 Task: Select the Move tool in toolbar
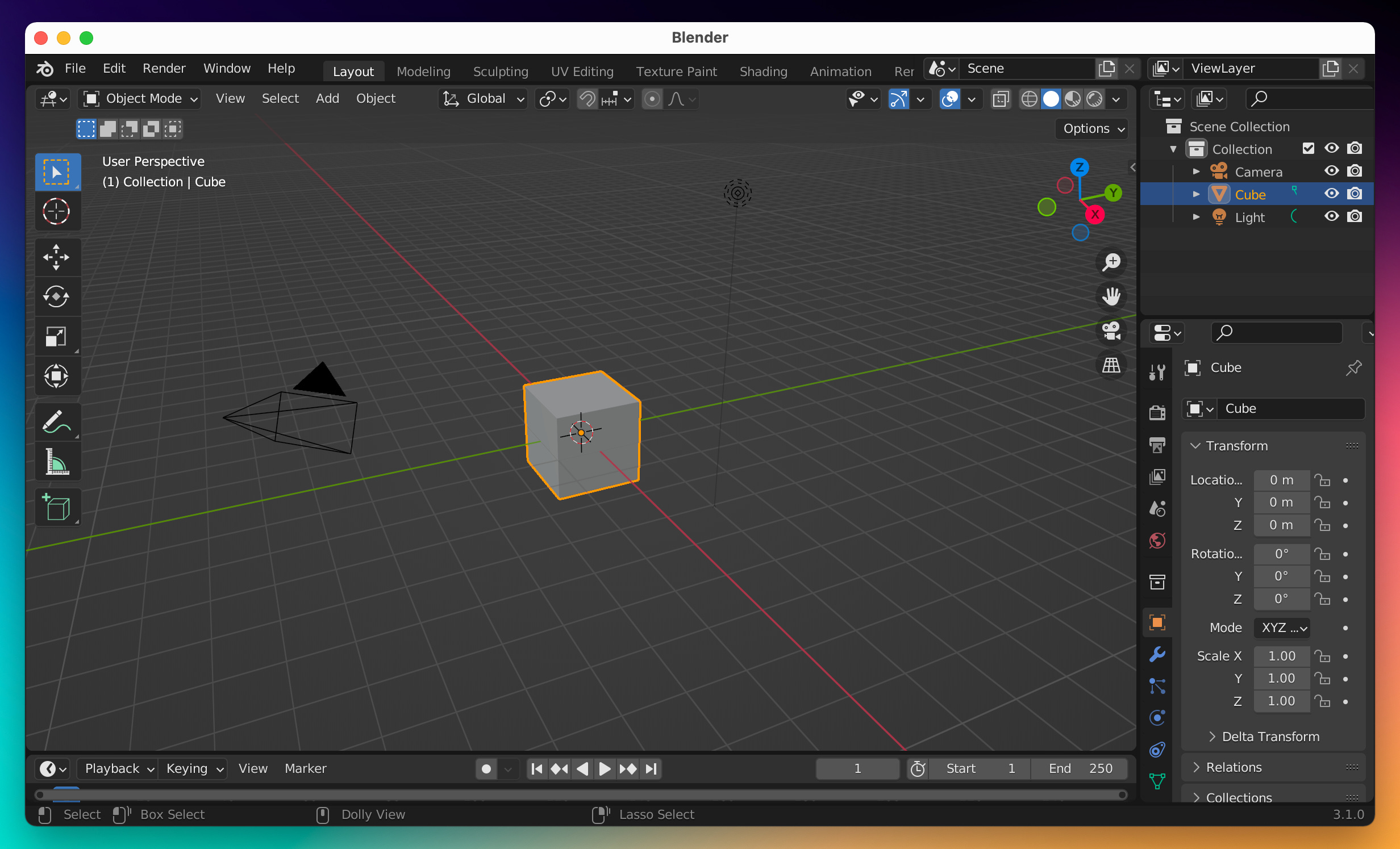[56, 257]
